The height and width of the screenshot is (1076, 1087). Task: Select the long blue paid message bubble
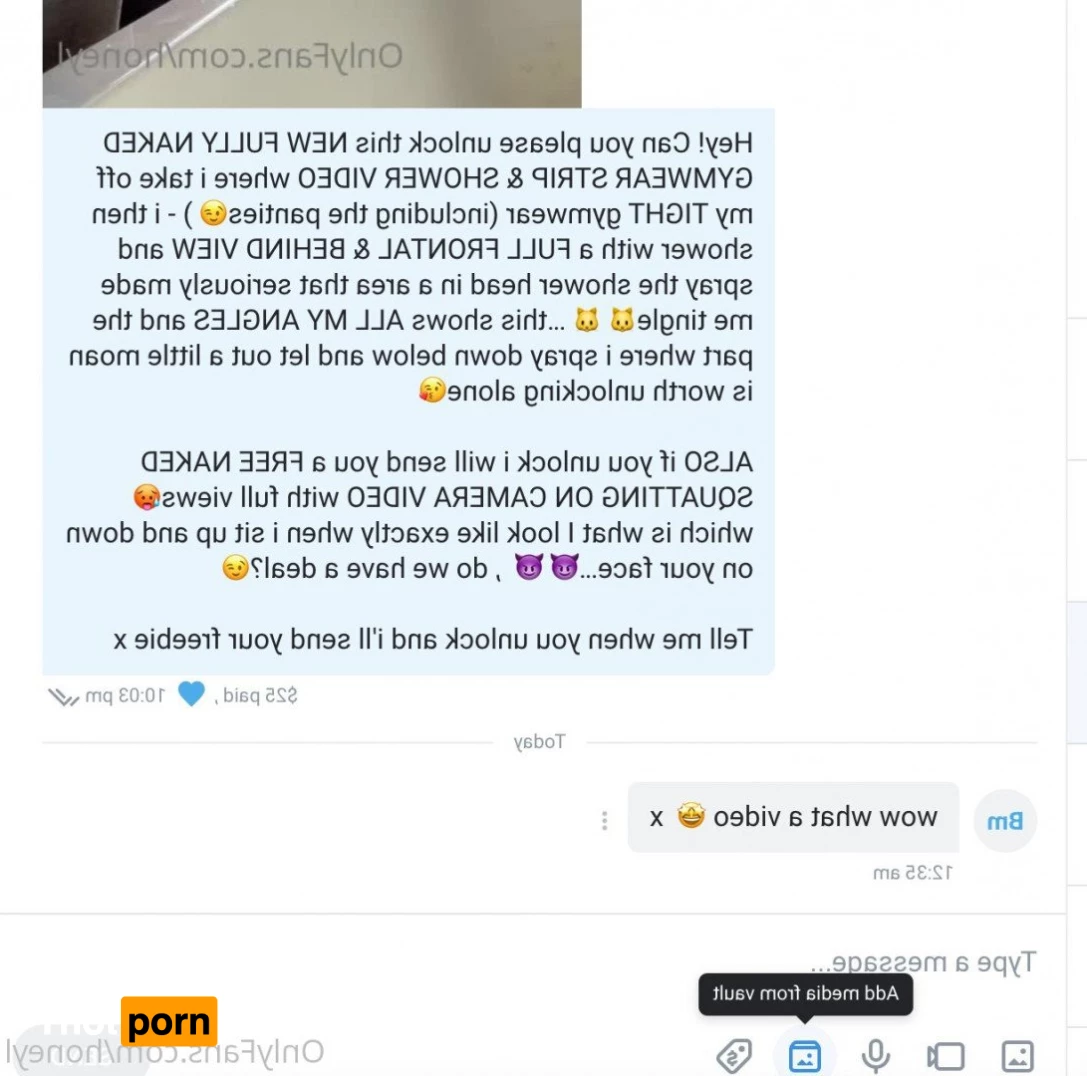[408, 391]
